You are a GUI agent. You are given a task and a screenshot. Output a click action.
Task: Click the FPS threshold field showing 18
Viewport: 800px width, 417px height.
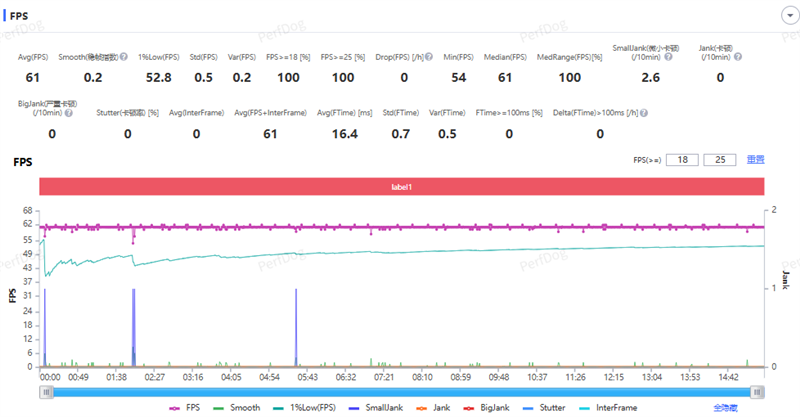(x=682, y=160)
